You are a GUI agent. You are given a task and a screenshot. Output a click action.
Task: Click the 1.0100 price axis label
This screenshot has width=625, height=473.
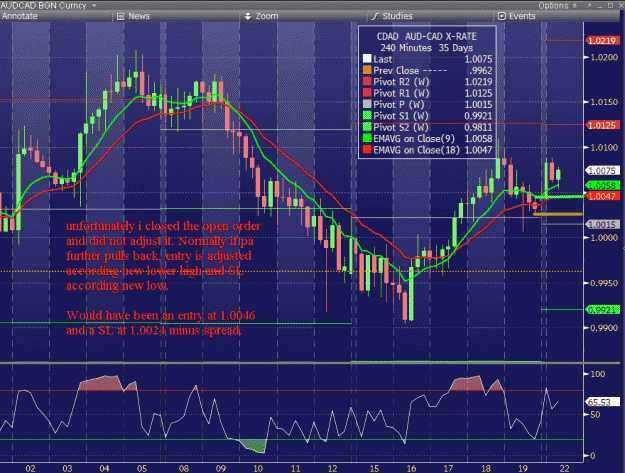tap(604, 148)
